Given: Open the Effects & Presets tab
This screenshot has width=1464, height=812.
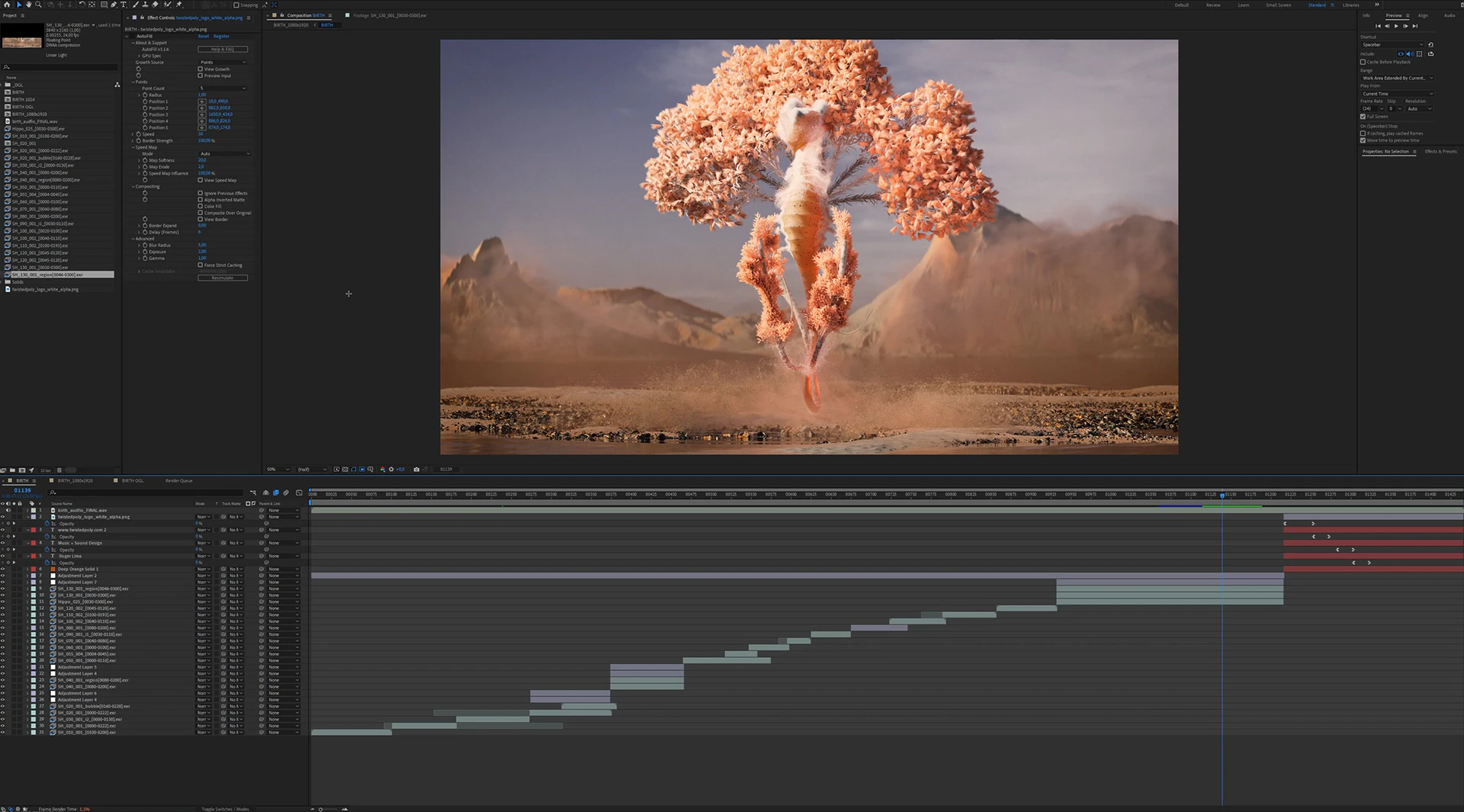Looking at the screenshot, I should [x=1440, y=152].
